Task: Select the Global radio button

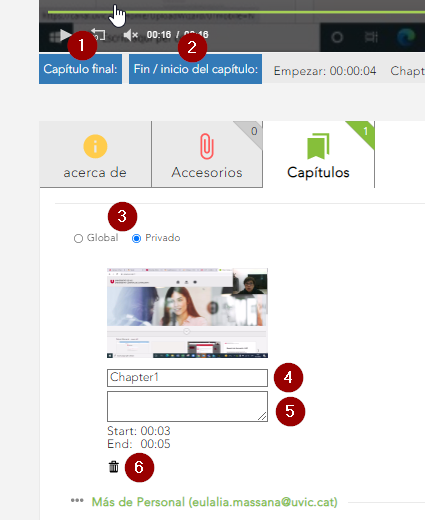Action: [x=78, y=238]
